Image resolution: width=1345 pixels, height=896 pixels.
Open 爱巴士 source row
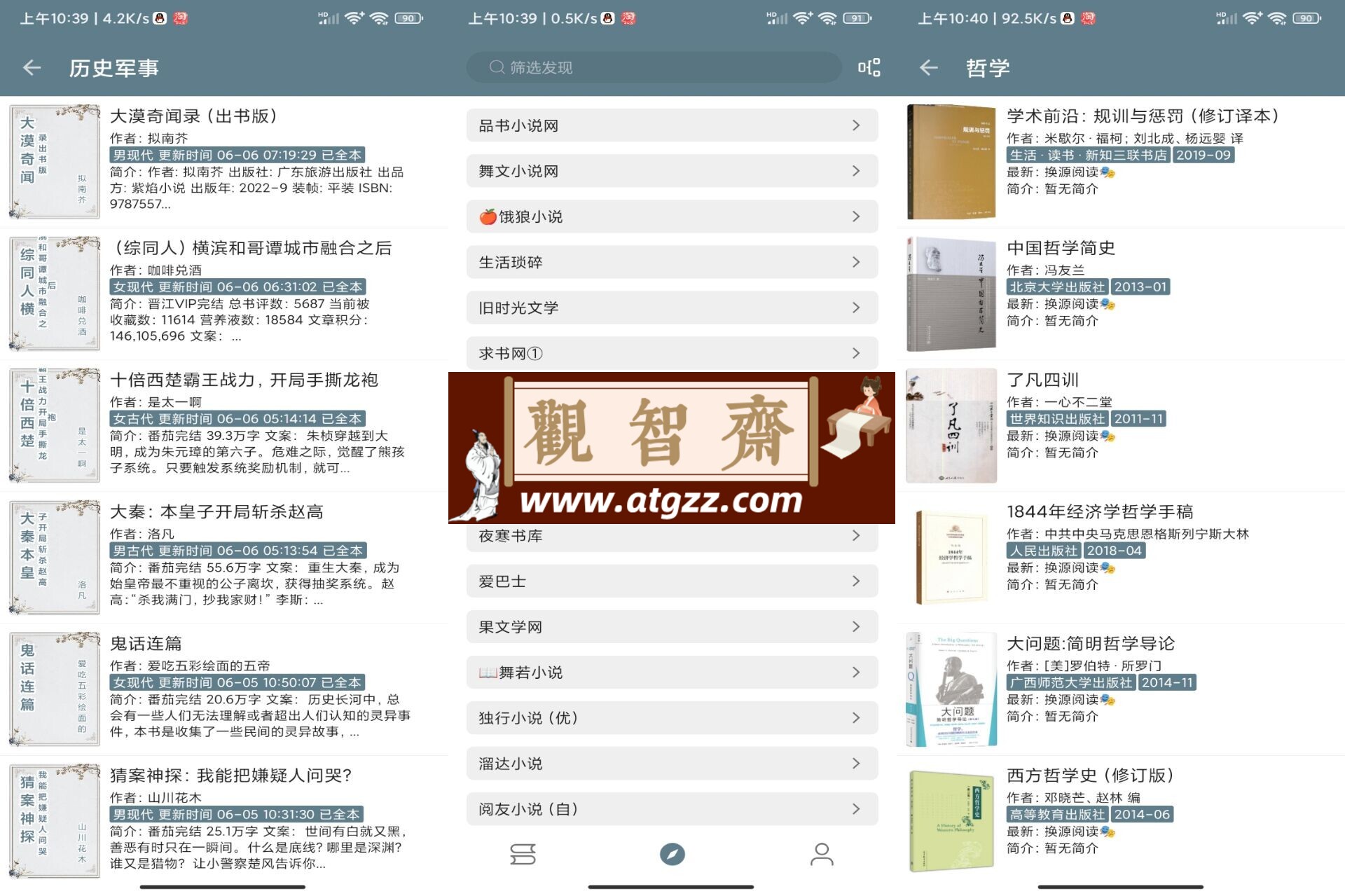[672, 581]
